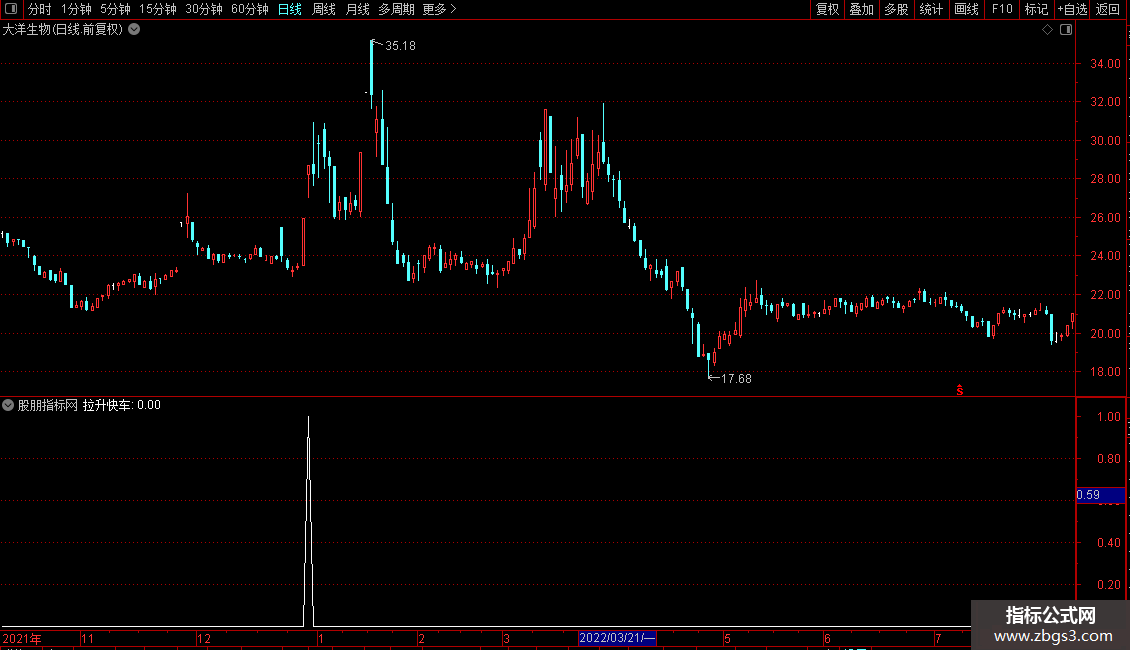1130x650 pixels.
Task: Click the 复权 button
Action: 827,9
